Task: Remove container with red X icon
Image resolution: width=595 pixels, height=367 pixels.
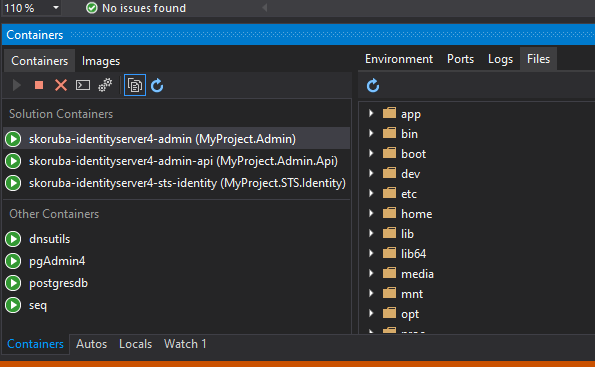Action: click(x=61, y=85)
